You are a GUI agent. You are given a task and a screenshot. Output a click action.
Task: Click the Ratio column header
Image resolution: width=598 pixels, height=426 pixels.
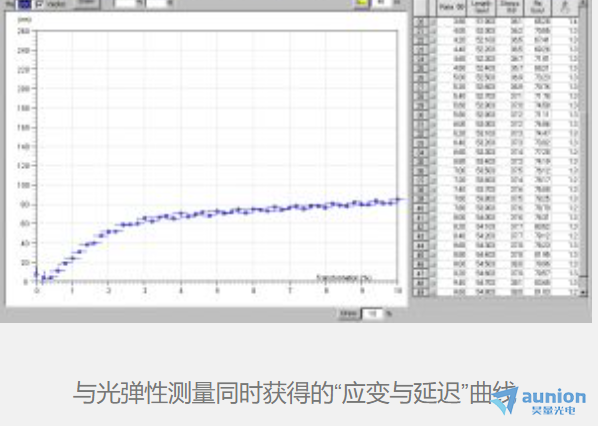click(452, 8)
